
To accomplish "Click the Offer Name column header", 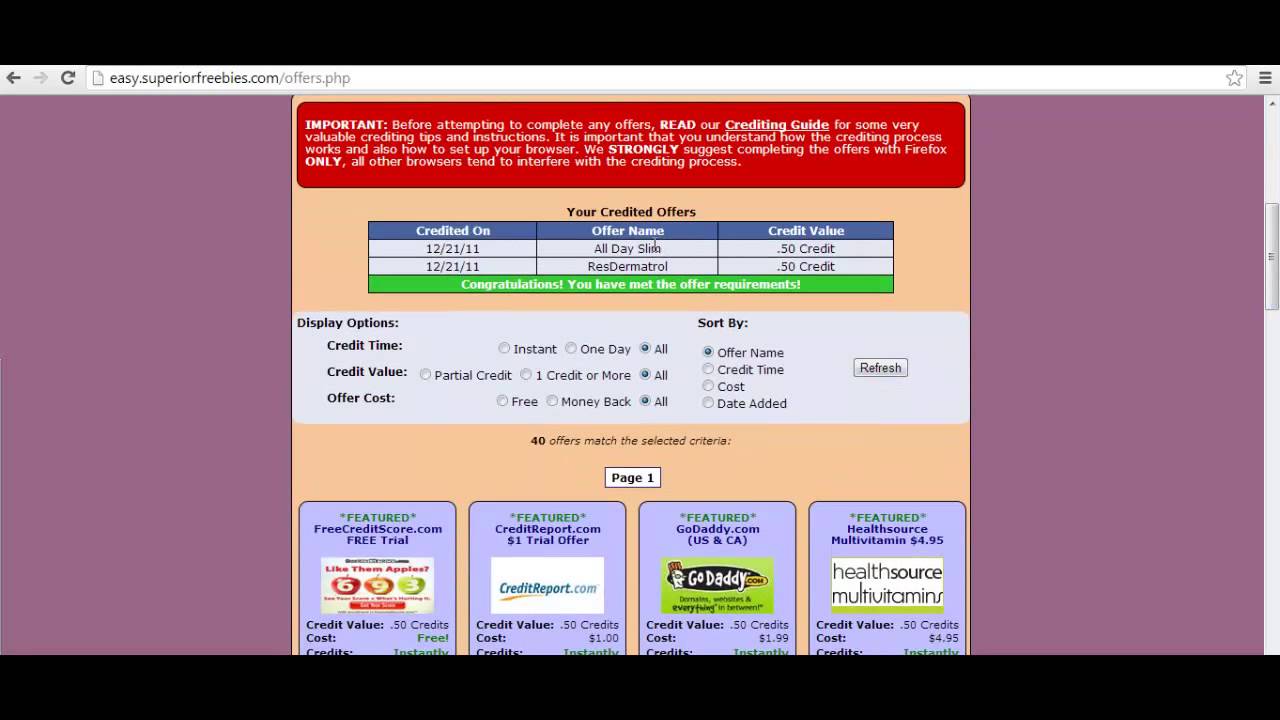I will click(x=627, y=231).
